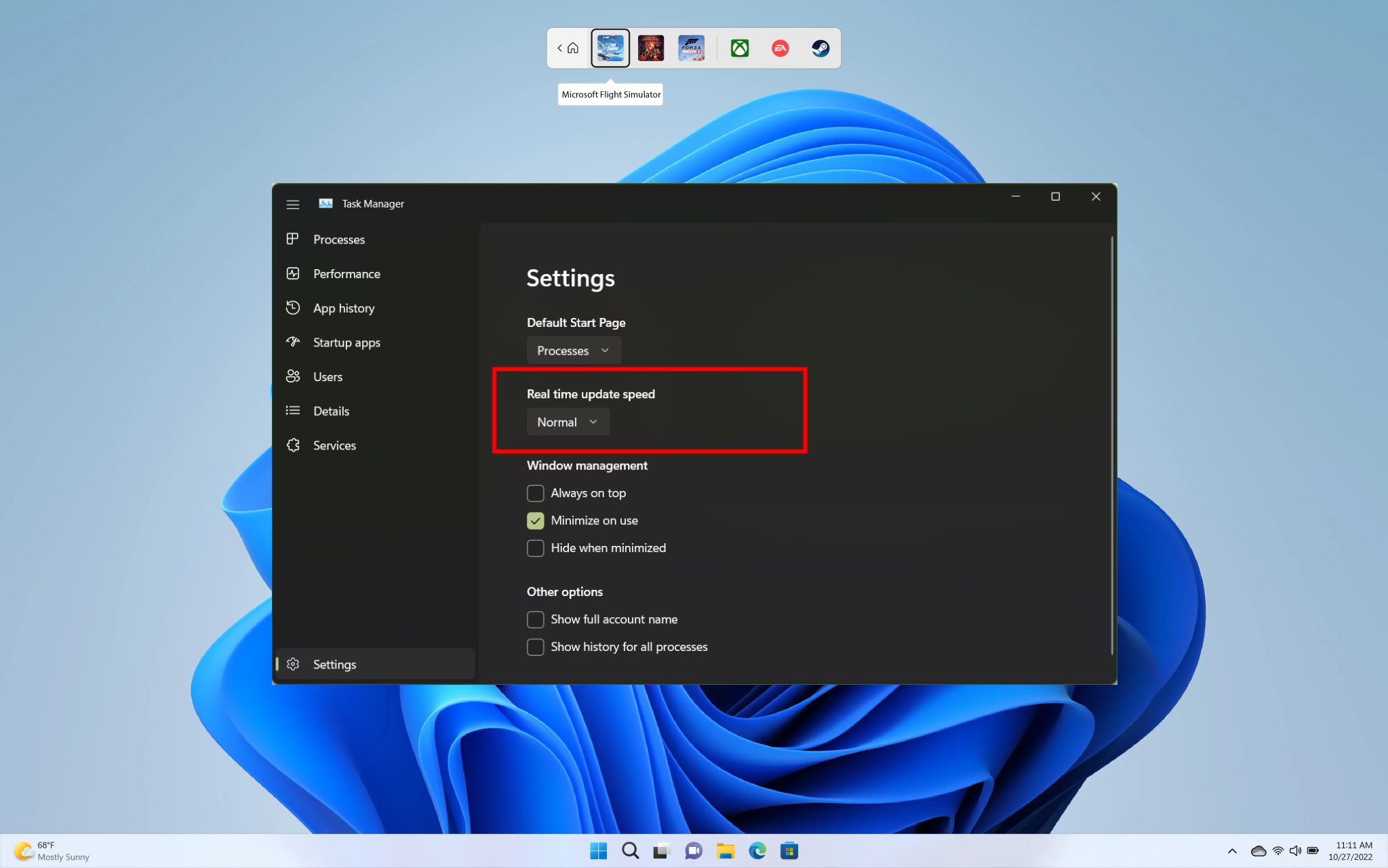The image size is (1388, 868).
Task: Open Task View on the taskbar
Action: (x=662, y=850)
